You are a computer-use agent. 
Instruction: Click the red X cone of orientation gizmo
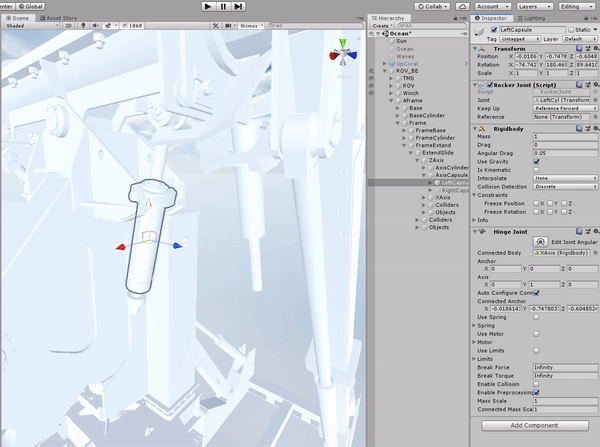click(x=334, y=56)
